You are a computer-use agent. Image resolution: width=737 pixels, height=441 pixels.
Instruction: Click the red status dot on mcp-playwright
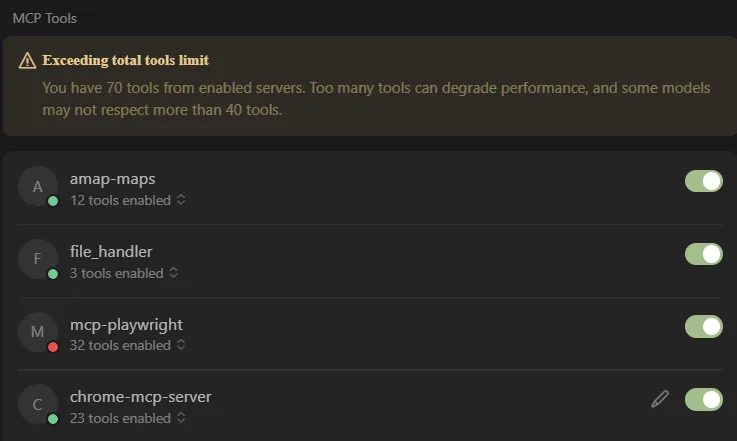pos(53,347)
